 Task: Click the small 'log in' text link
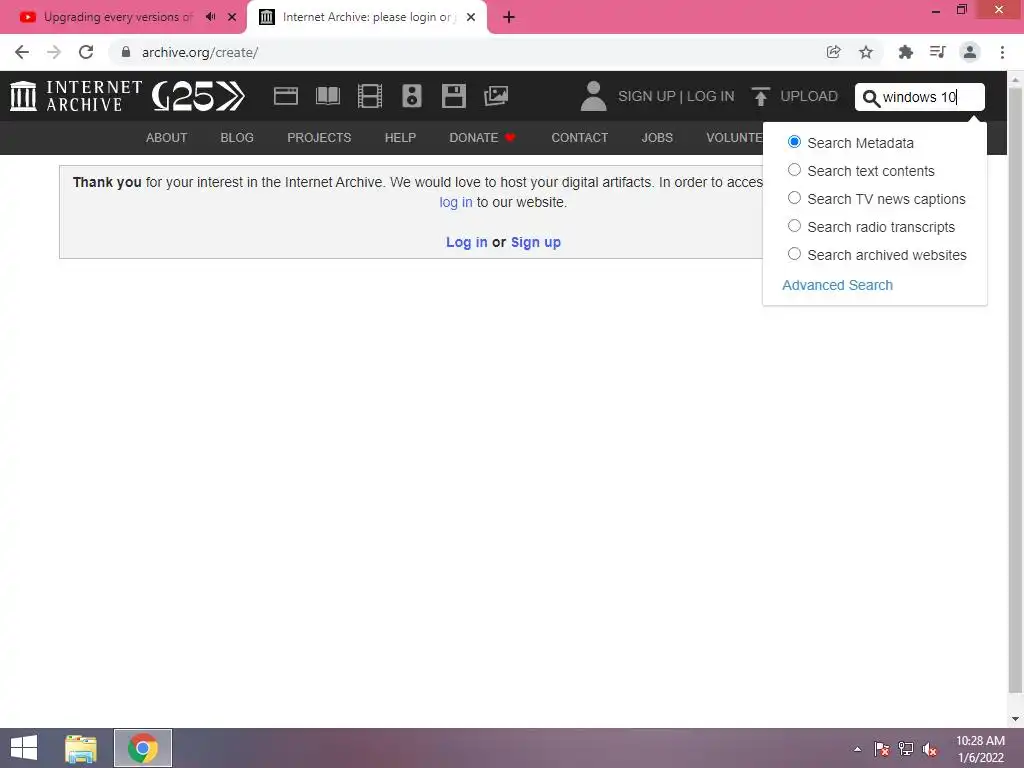[x=456, y=202]
